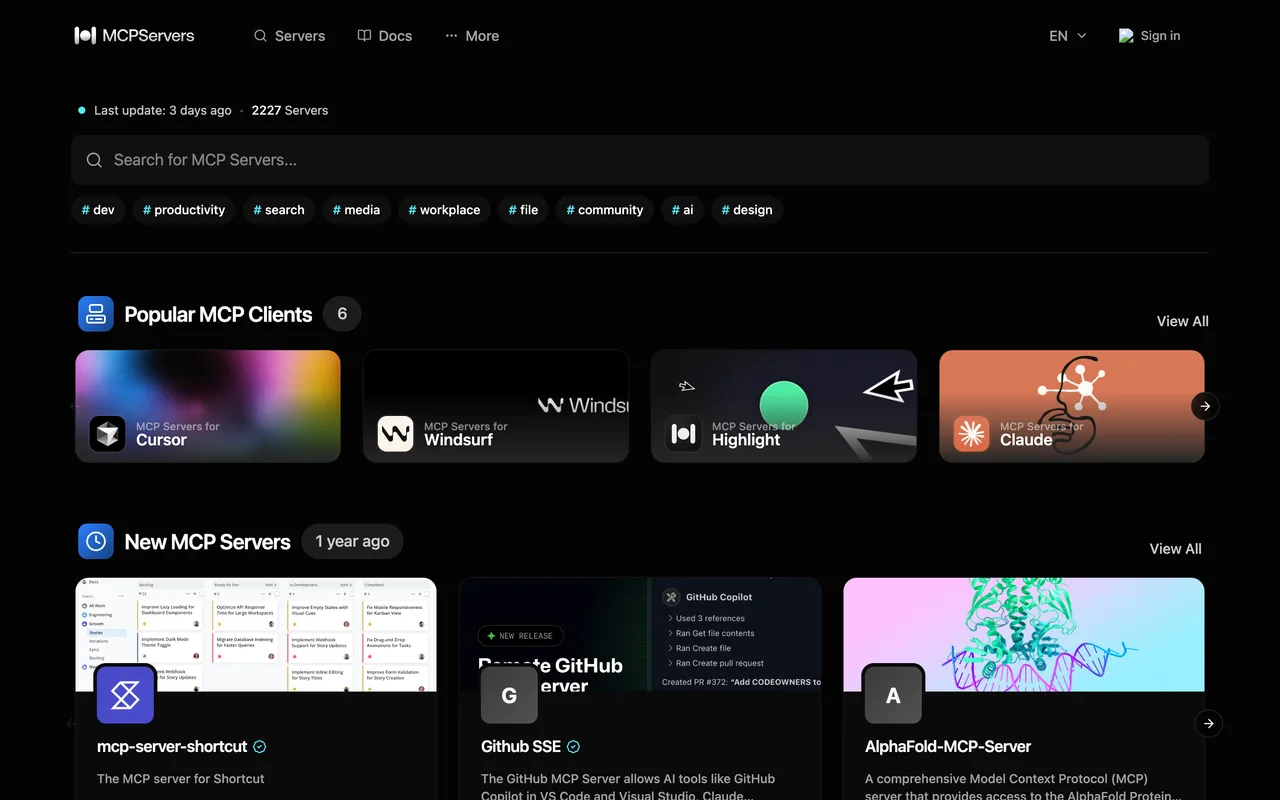This screenshot has width=1280, height=800.
Task: Click the MCPServers logo icon
Action: coord(85,36)
